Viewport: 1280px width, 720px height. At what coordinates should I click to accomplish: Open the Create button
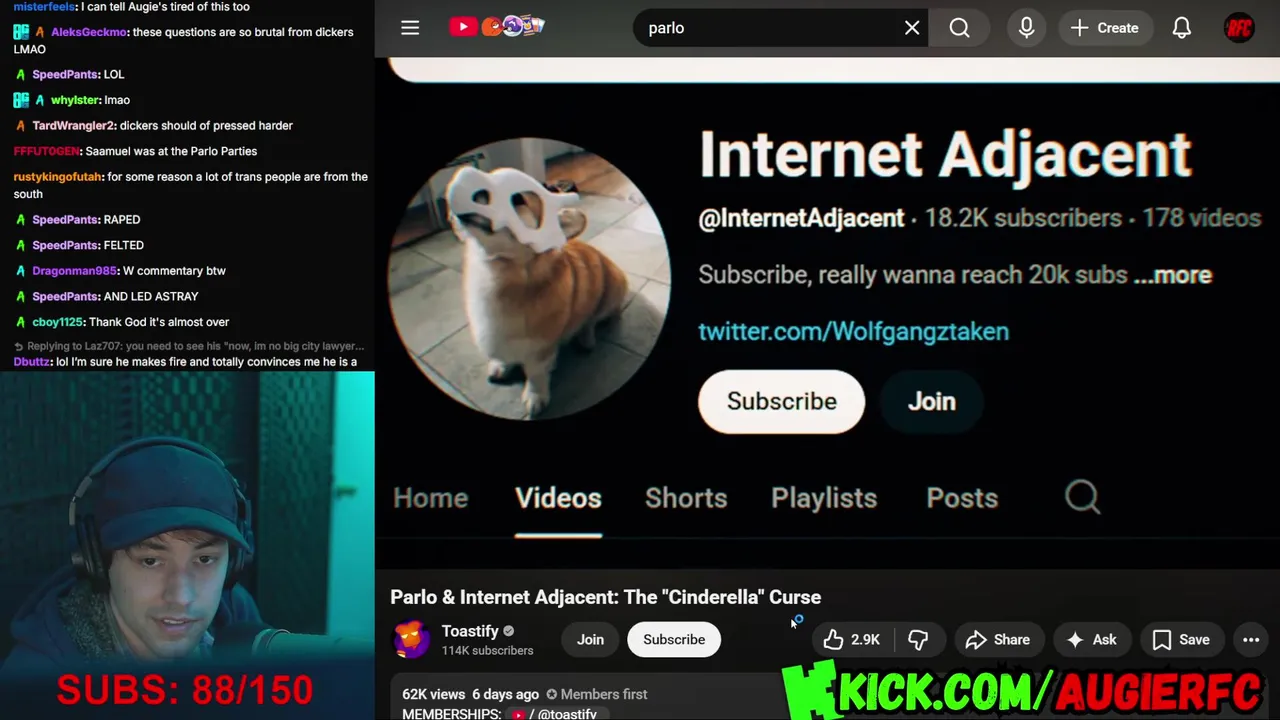(x=1104, y=28)
